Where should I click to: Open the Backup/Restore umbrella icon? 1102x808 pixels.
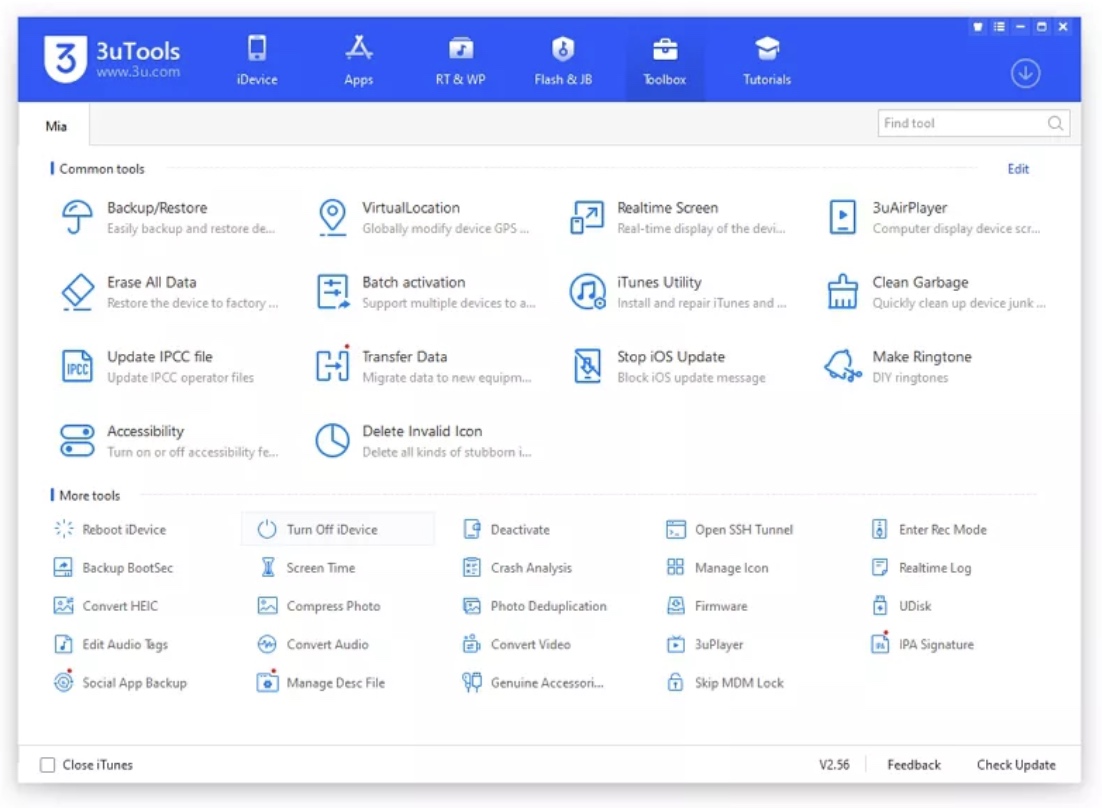tap(77, 217)
